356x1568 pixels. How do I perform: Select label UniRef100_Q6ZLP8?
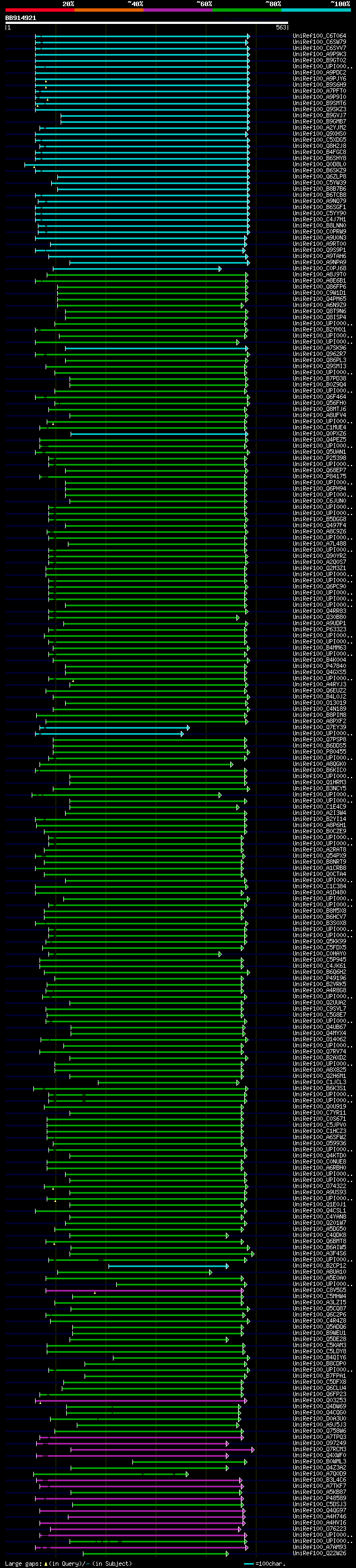tap(319, 176)
